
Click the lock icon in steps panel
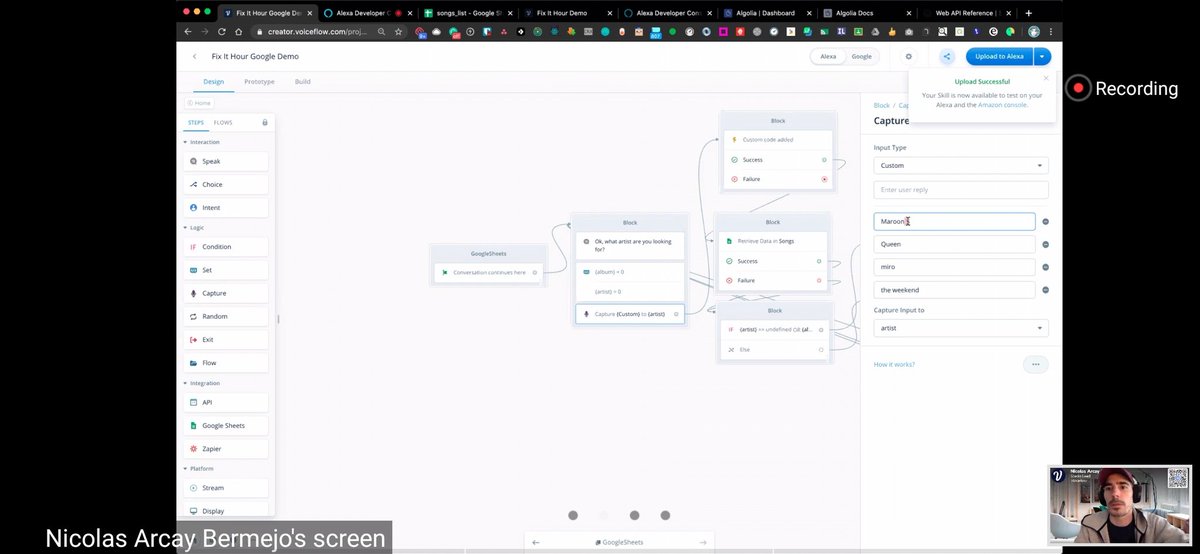click(x=264, y=122)
